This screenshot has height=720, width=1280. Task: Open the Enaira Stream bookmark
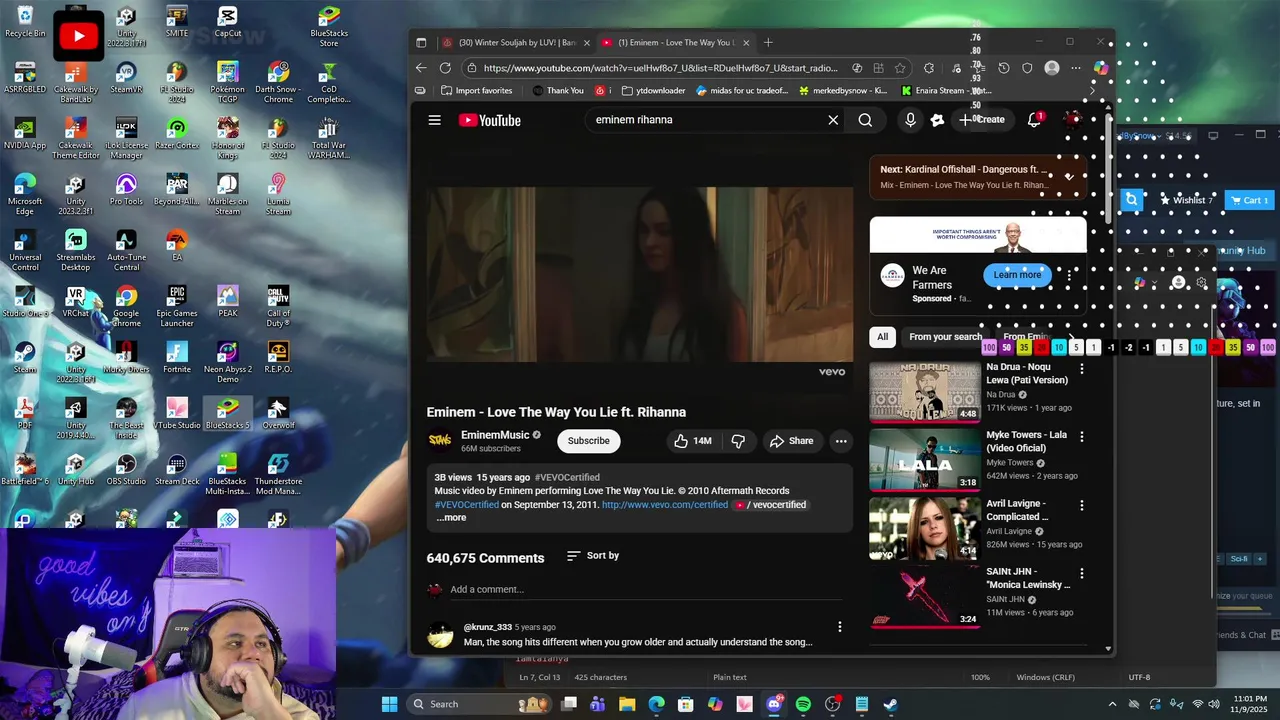(946, 90)
